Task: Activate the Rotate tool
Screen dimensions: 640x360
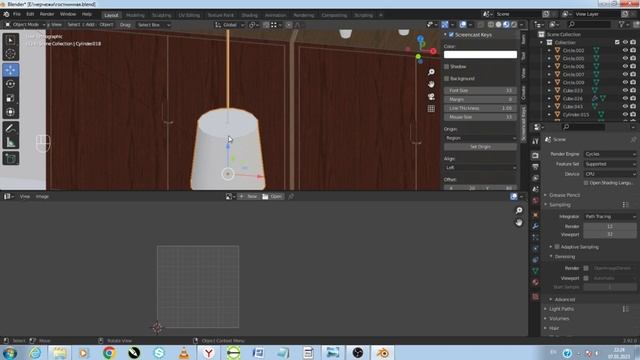Action: tap(11, 84)
